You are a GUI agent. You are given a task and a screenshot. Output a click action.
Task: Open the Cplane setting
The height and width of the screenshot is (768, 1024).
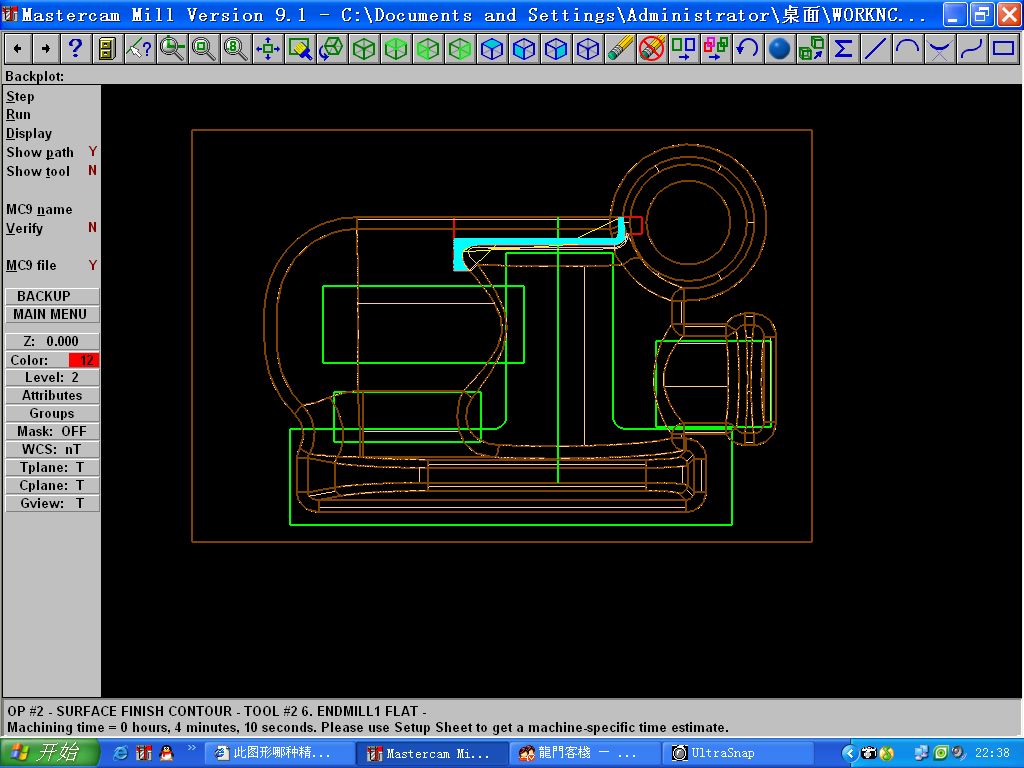click(51, 485)
